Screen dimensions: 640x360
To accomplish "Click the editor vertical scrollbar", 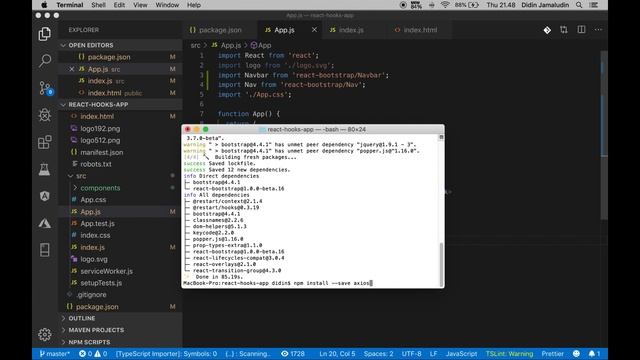I will [604, 135].
